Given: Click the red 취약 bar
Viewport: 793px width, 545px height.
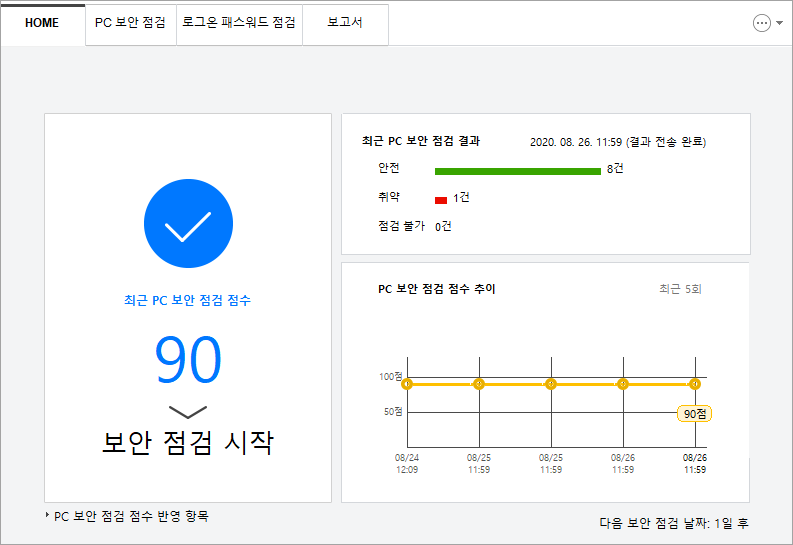Looking at the screenshot, I should point(441,200).
